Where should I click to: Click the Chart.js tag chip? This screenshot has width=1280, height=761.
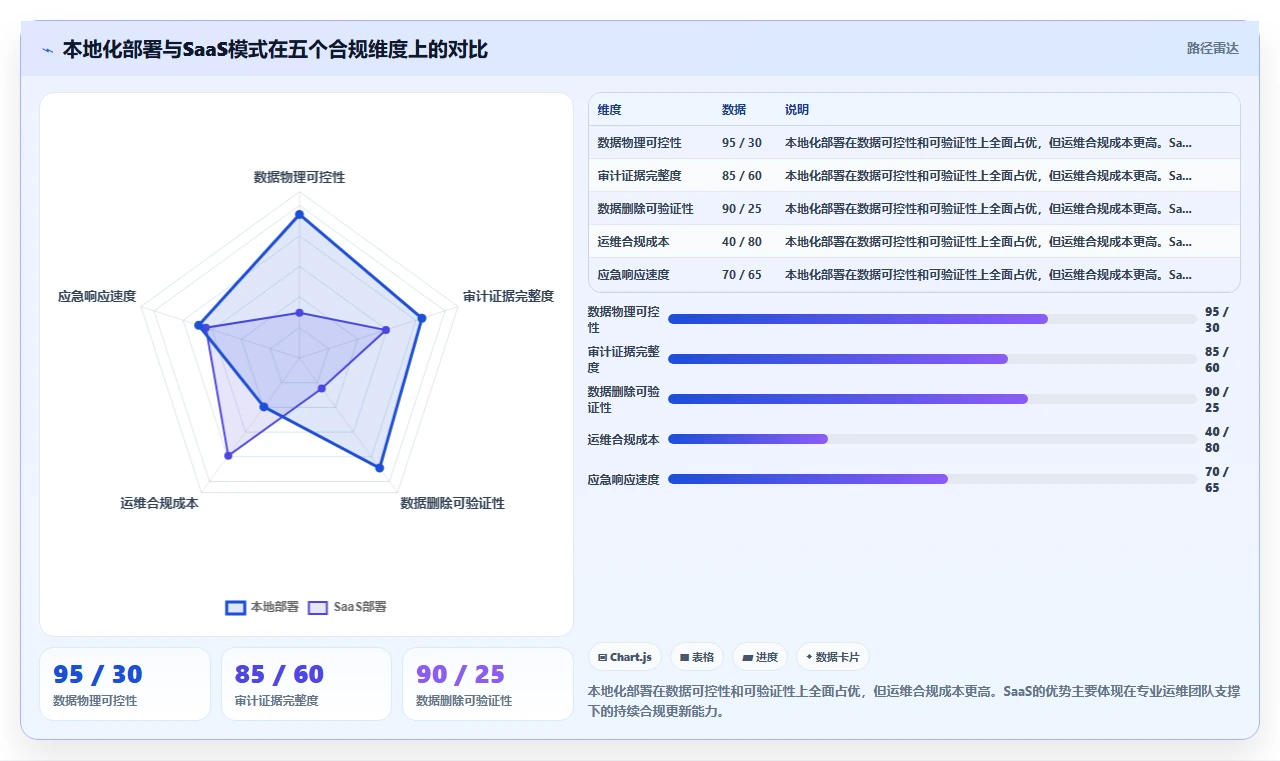point(625,657)
